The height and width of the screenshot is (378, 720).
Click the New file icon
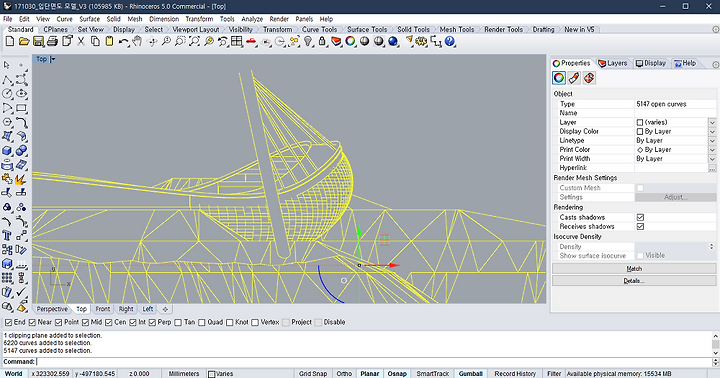click(x=10, y=41)
